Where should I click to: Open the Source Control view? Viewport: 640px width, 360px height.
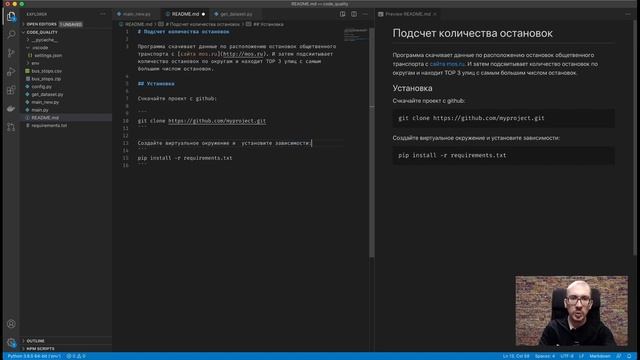pos(11,53)
